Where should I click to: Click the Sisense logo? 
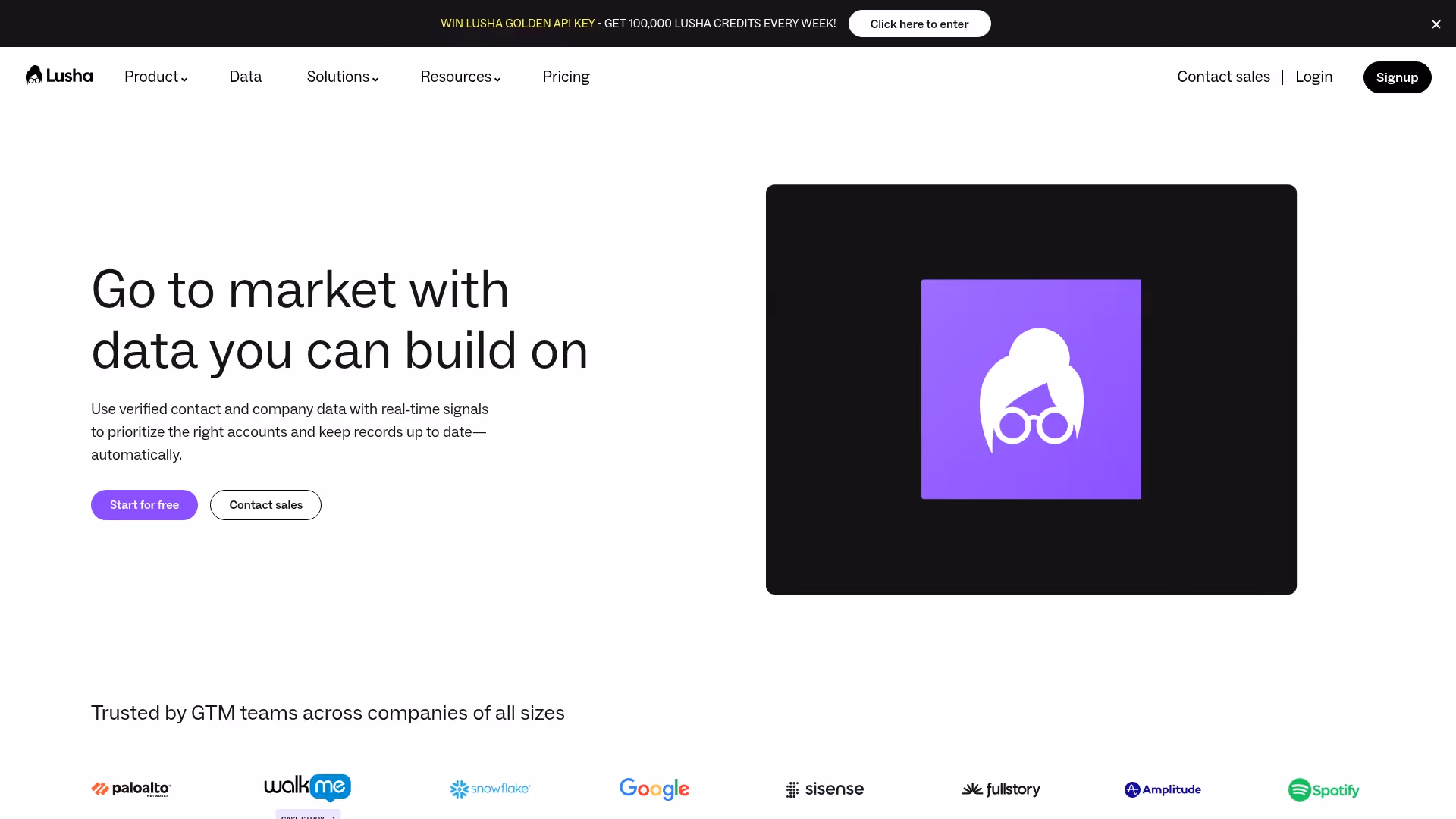point(825,789)
